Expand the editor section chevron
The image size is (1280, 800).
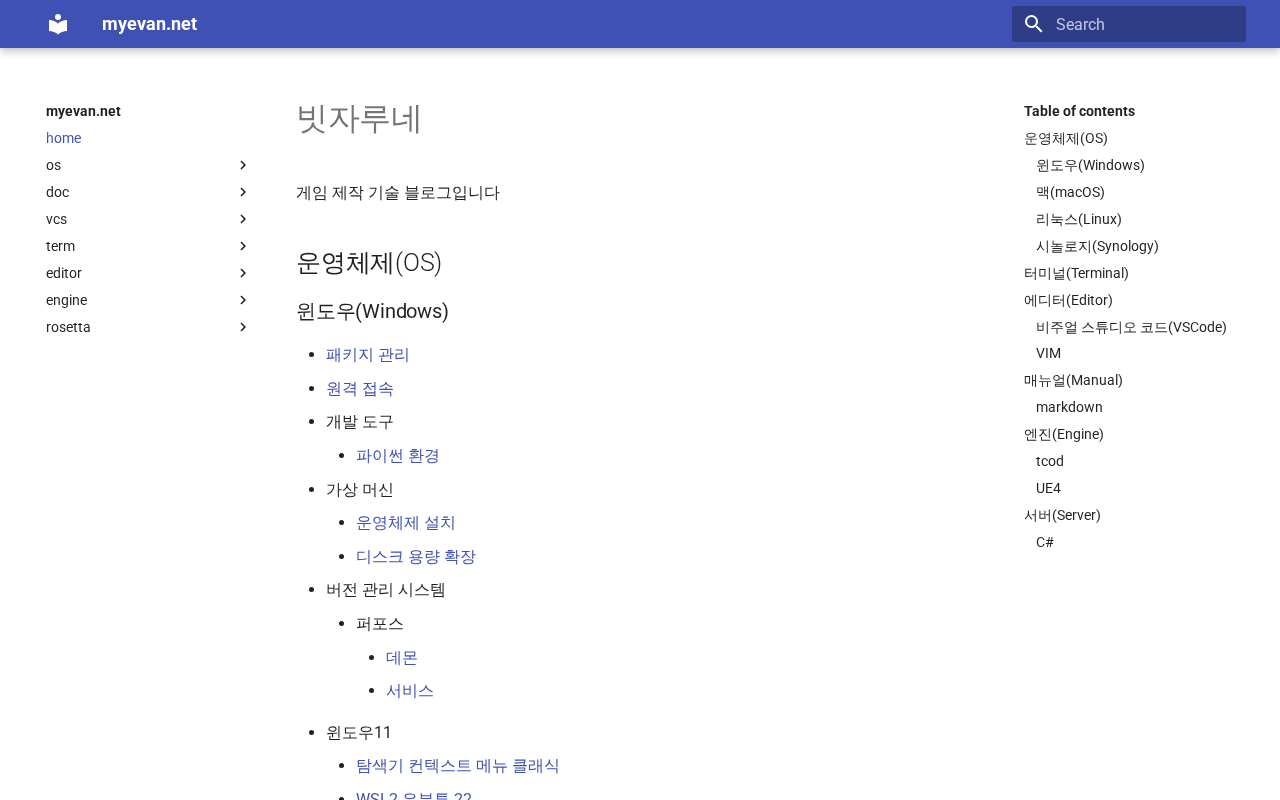pyautogui.click(x=243, y=273)
